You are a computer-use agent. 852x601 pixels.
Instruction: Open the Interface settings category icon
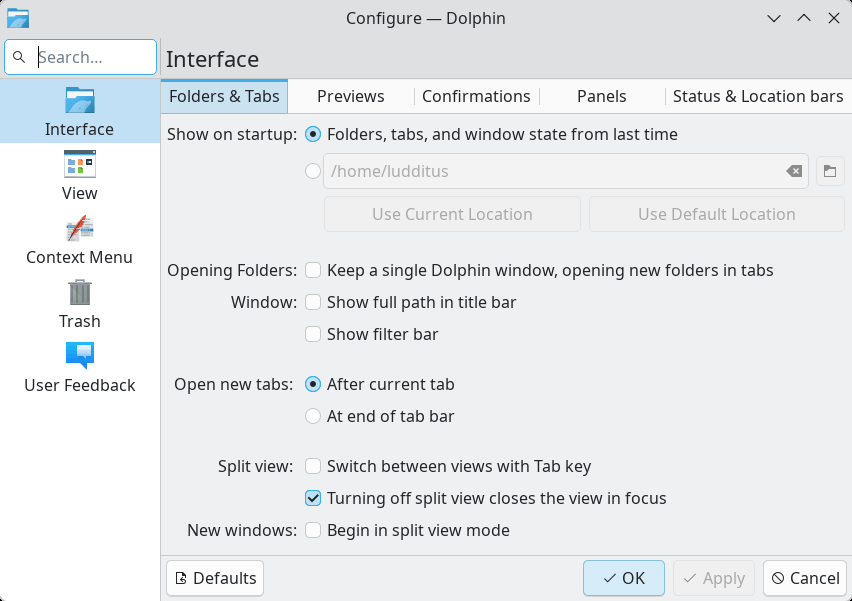[x=80, y=101]
